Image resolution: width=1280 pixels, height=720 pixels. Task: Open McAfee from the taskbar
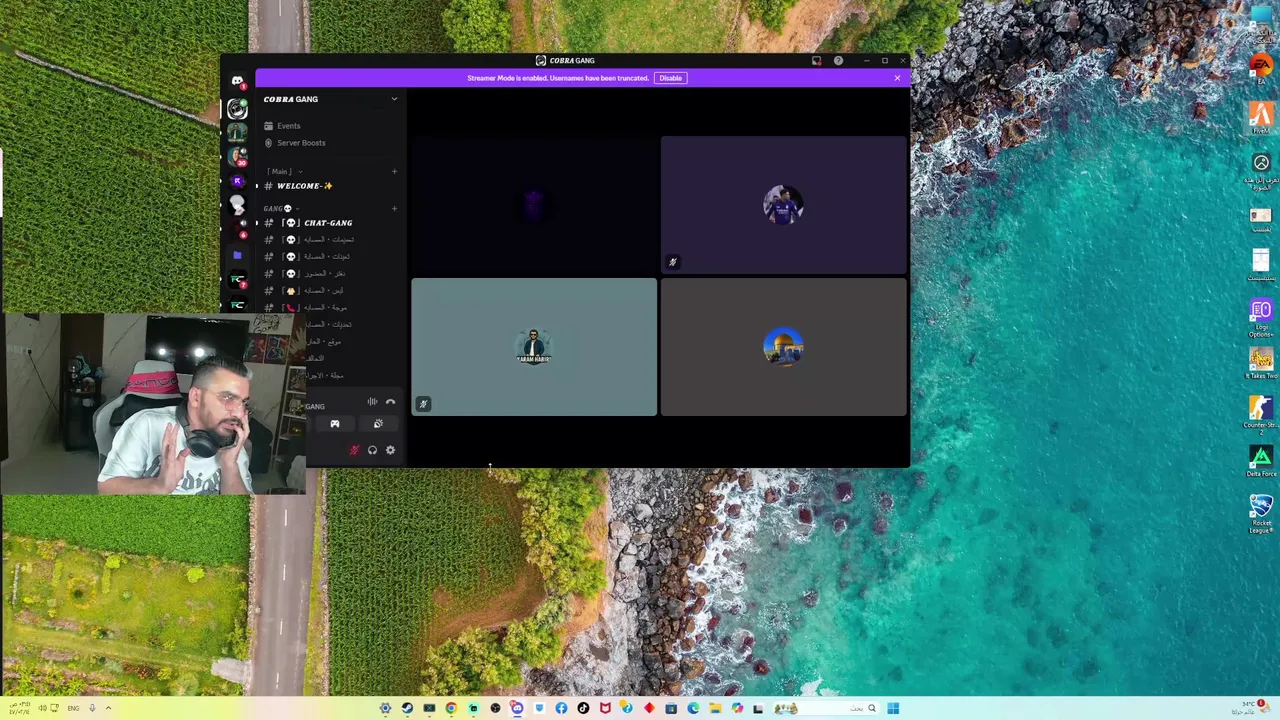click(605, 708)
